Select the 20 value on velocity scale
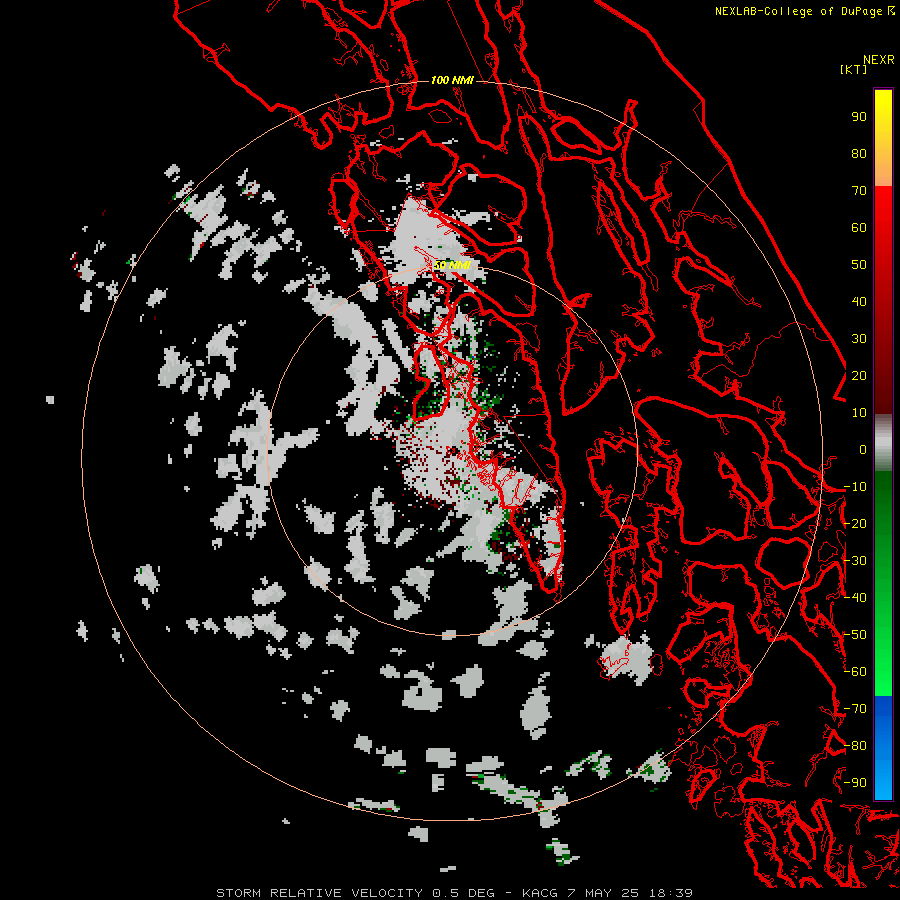 pyautogui.click(x=859, y=375)
